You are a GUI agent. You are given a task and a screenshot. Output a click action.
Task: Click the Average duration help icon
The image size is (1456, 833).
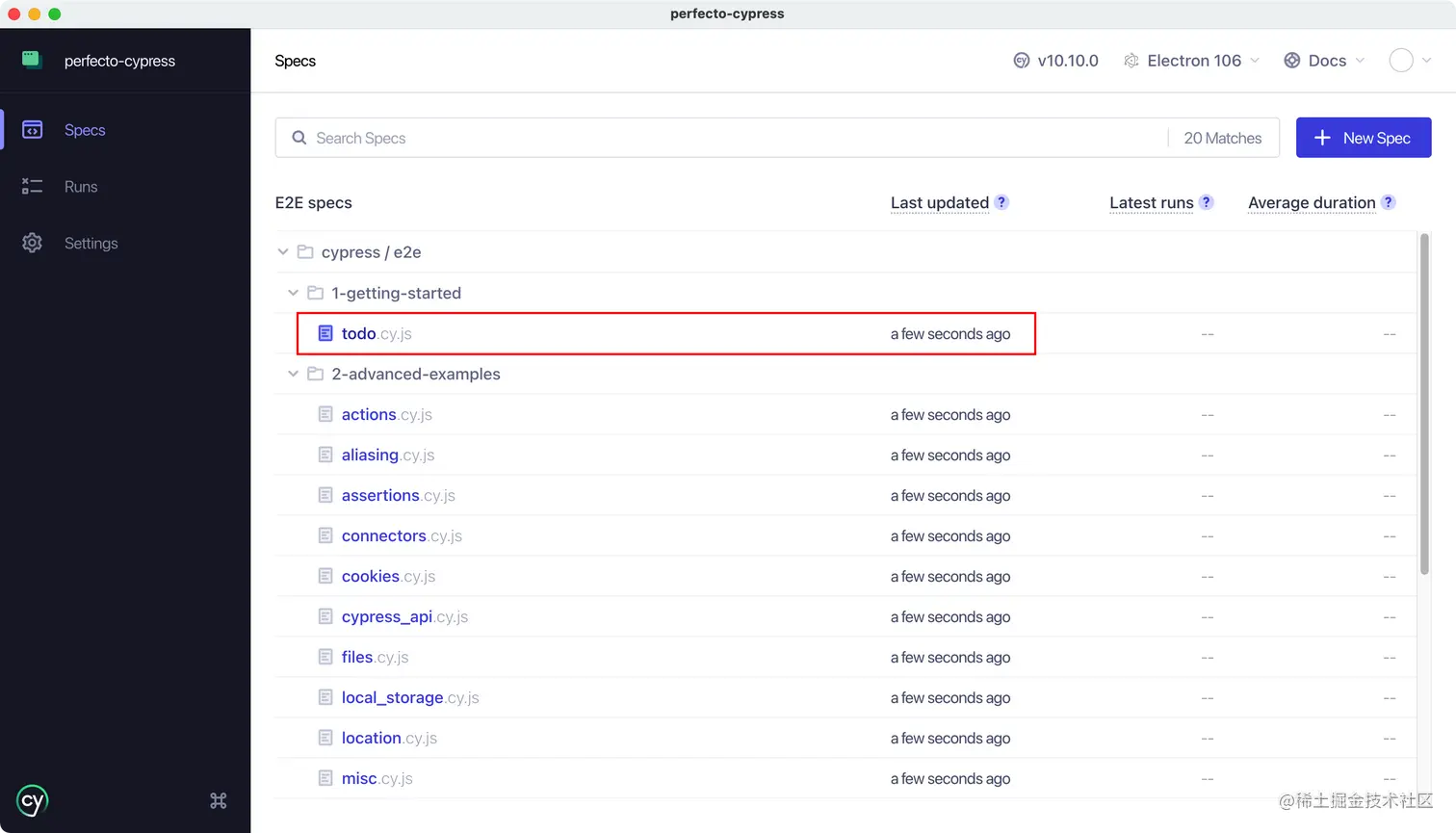pyautogui.click(x=1388, y=202)
